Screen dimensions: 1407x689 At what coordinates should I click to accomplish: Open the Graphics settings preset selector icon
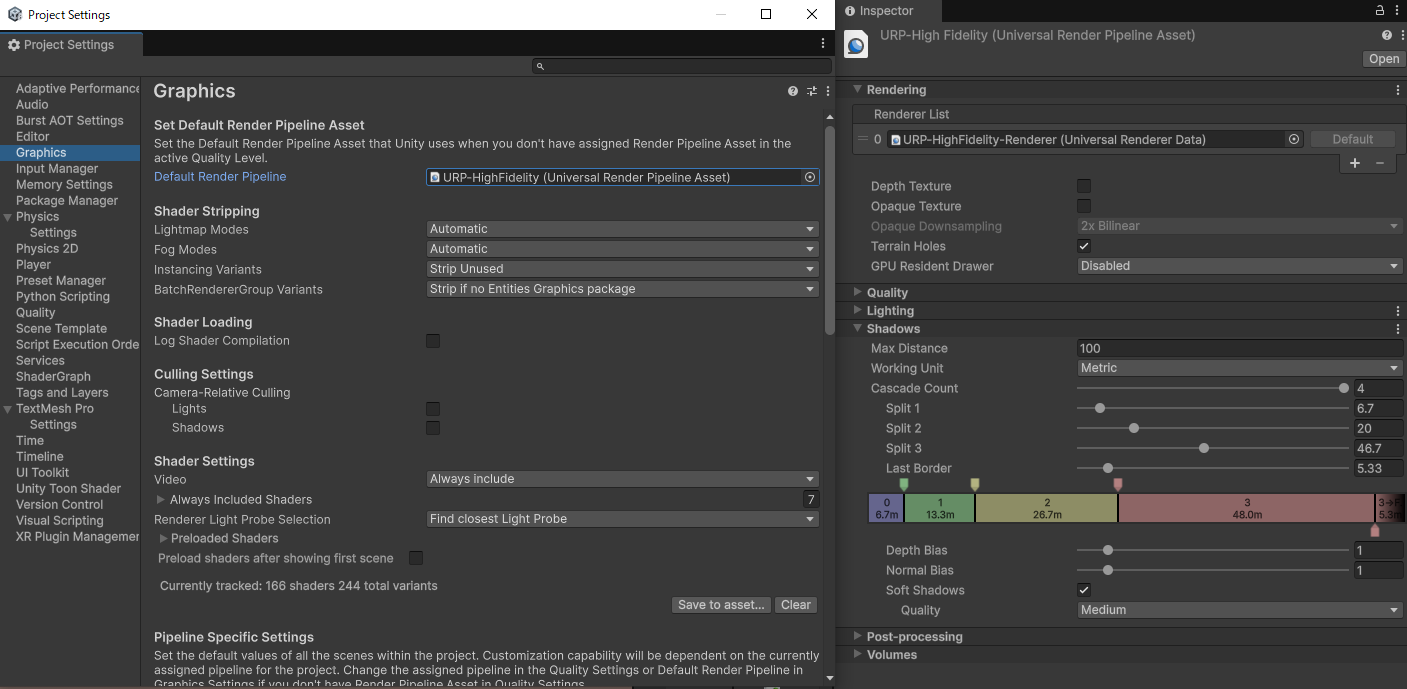click(x=812, y=91)
